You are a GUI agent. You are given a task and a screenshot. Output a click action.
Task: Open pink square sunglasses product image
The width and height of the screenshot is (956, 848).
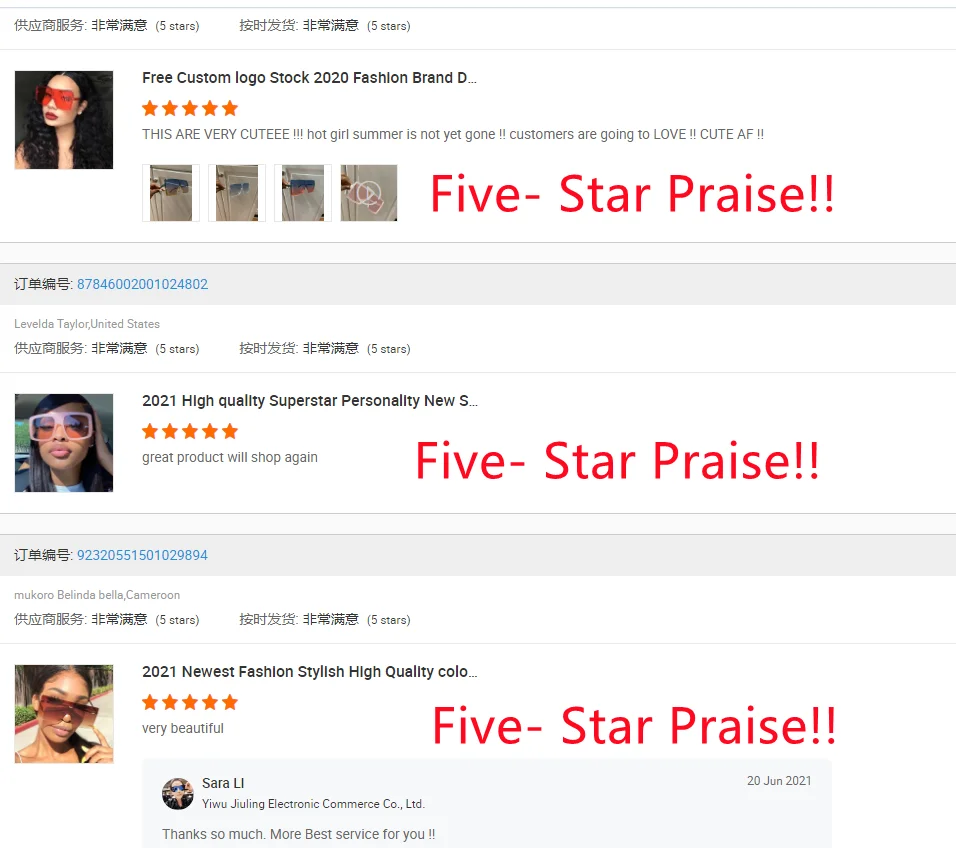[64, 443]
